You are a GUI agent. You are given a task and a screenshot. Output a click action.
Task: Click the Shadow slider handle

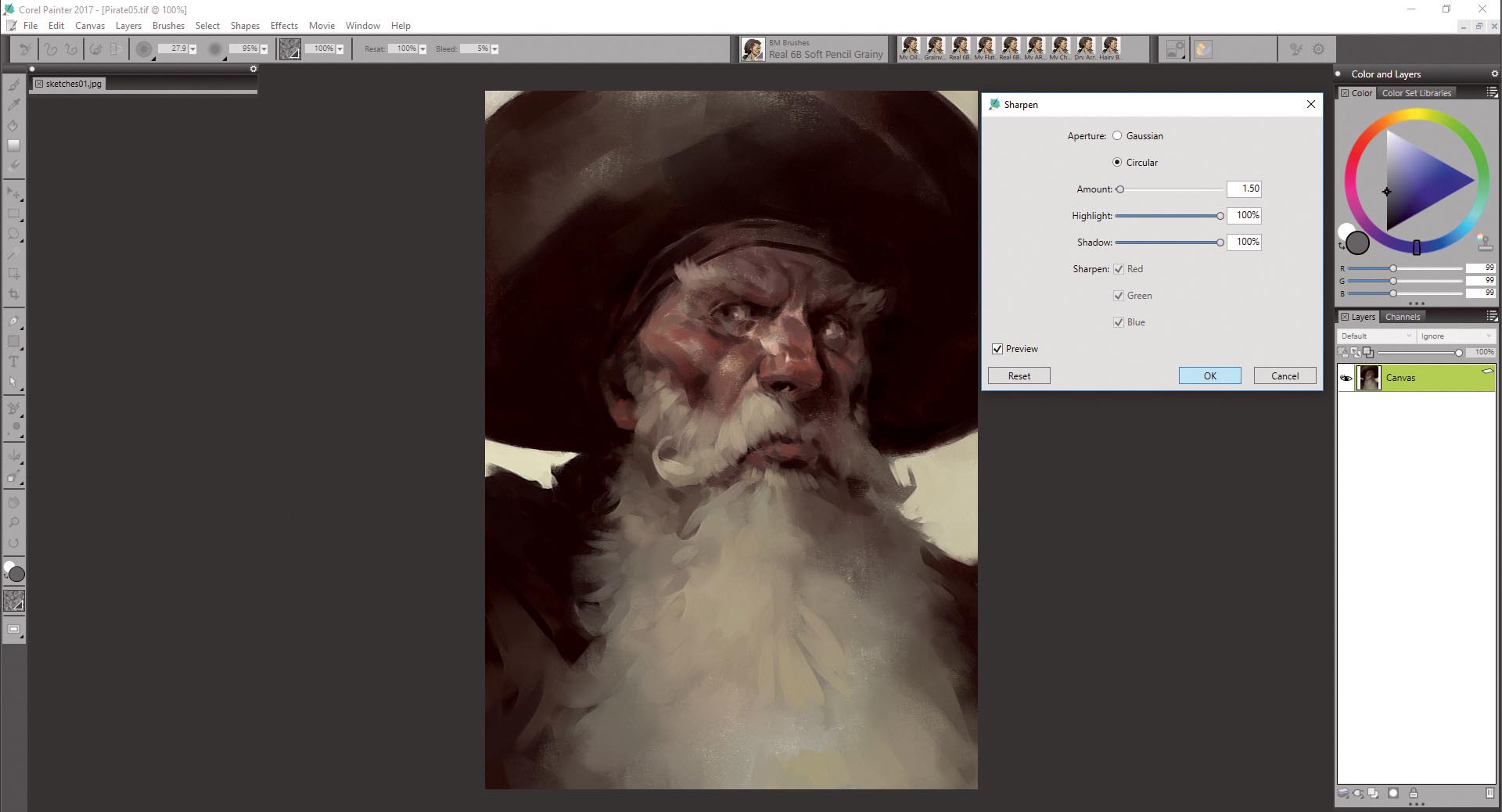[1220, 243]
